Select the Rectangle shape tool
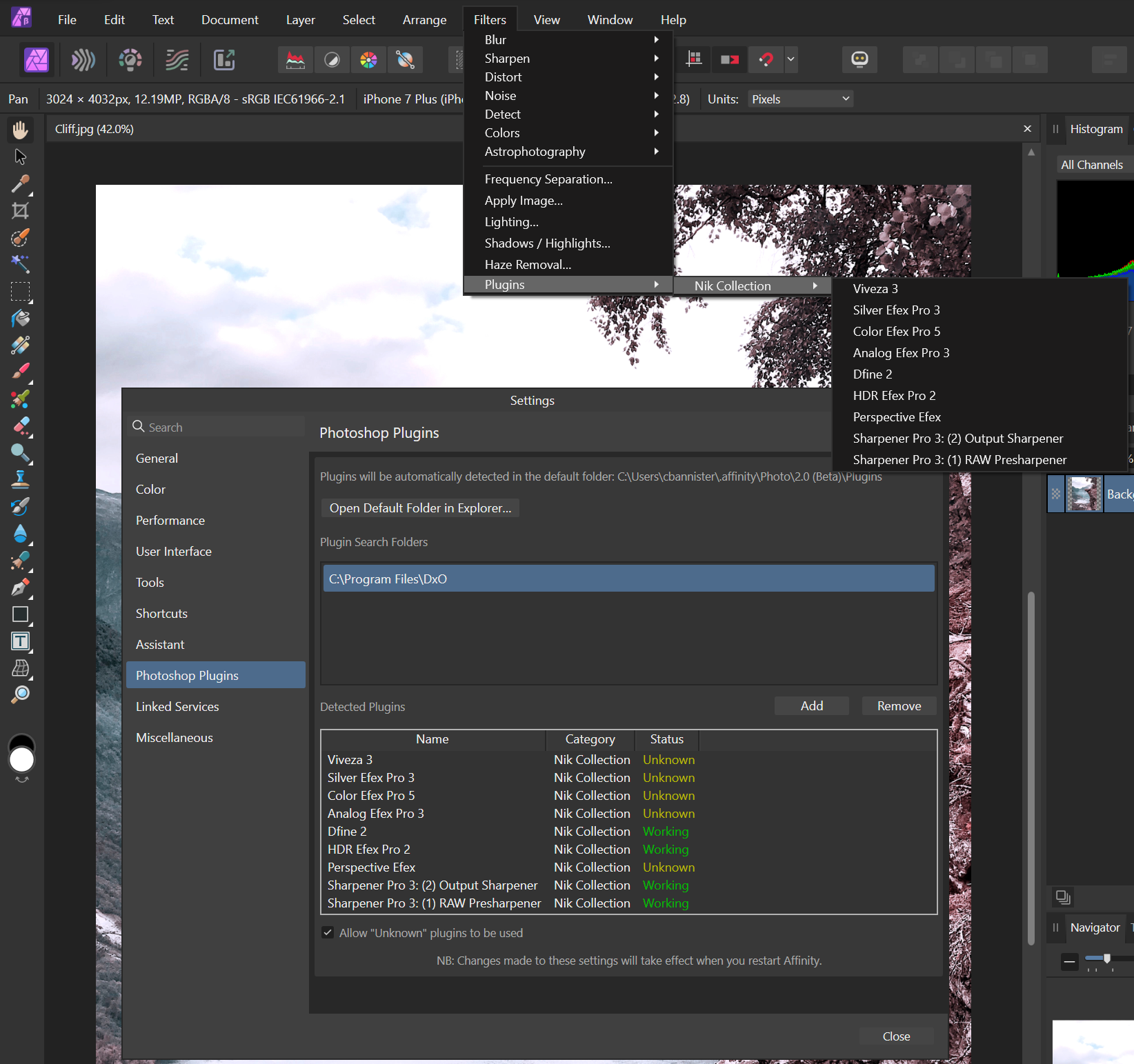This screenshot has height=1064, width=1134. [21, 614]
